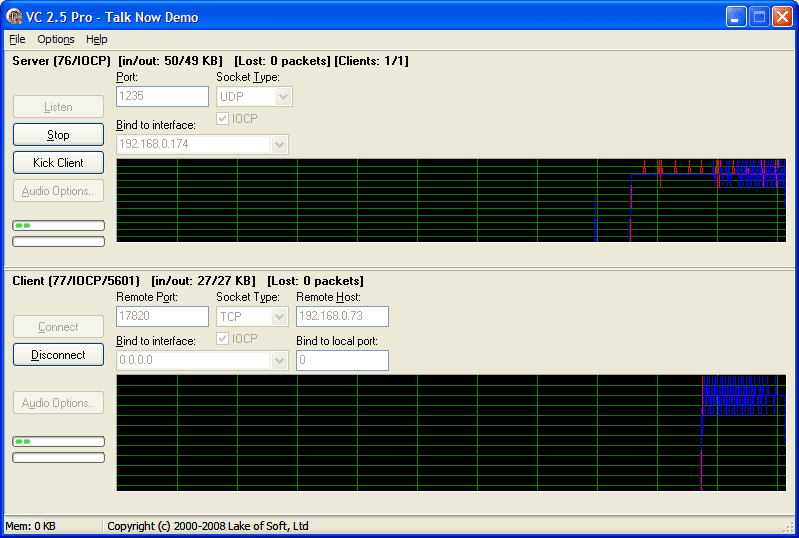The image size is (799, 538).
Task: Open the File menu
Action: [17, 39]
